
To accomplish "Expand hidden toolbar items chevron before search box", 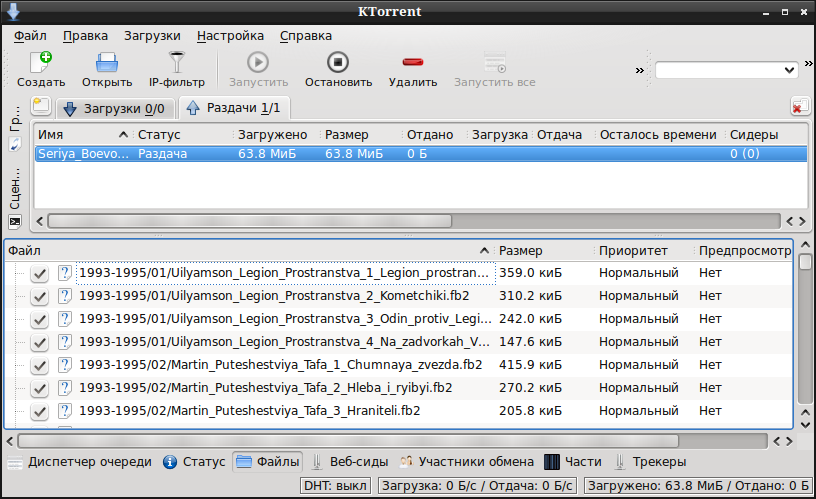I will coord(640,70).
